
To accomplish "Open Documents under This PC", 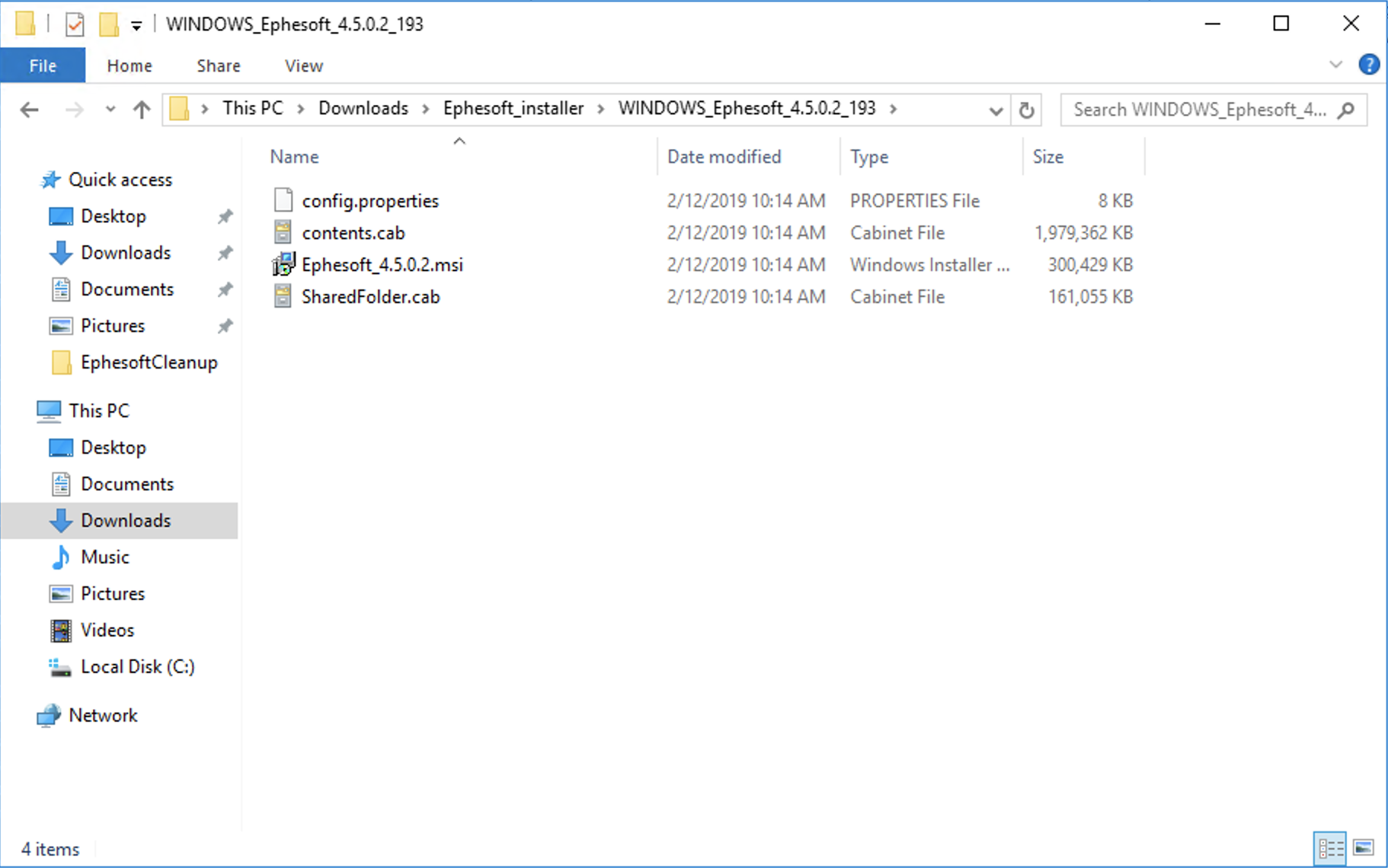I will tap(127, 484).
